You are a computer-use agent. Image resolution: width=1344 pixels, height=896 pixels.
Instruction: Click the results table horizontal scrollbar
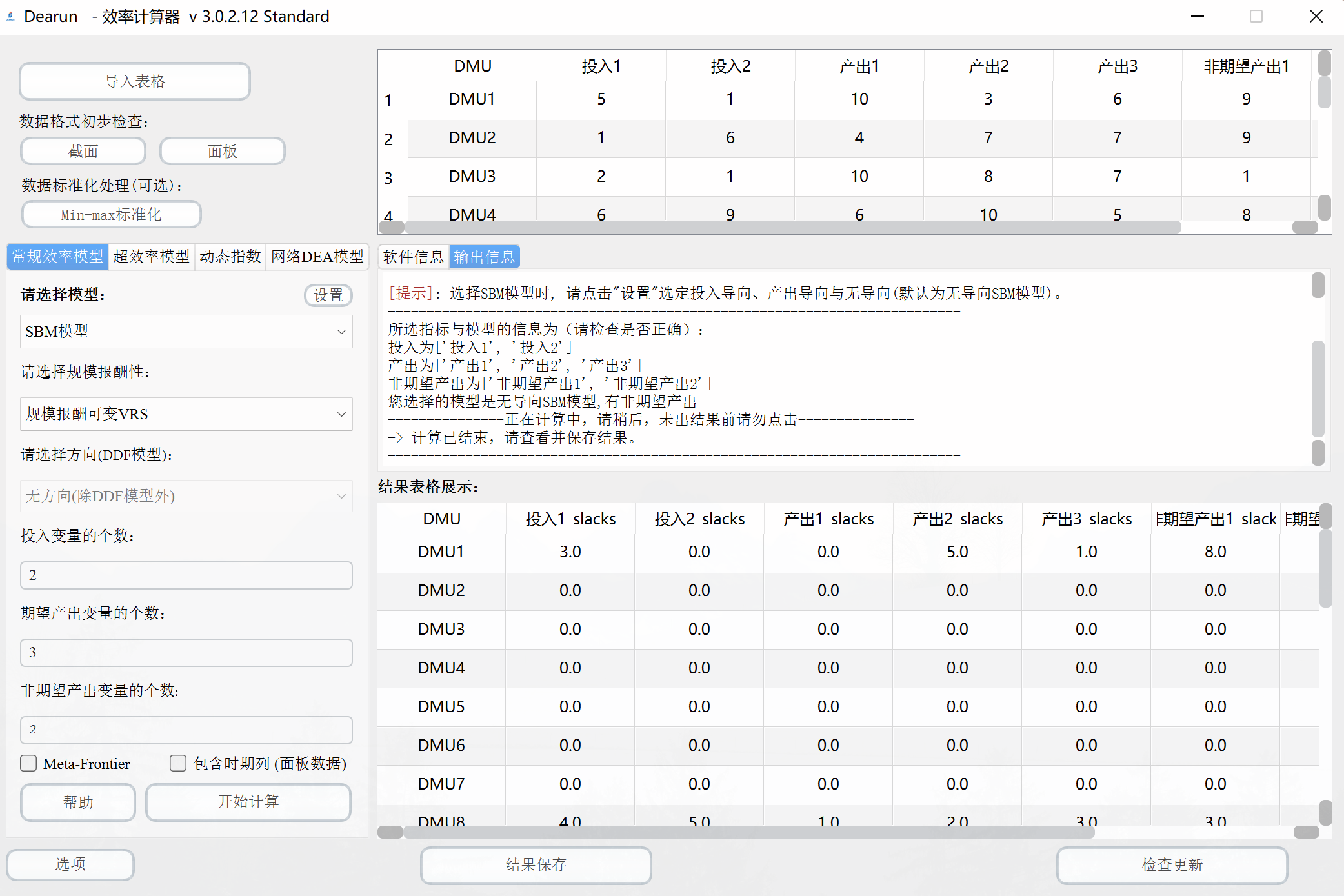tap(748, 832)
